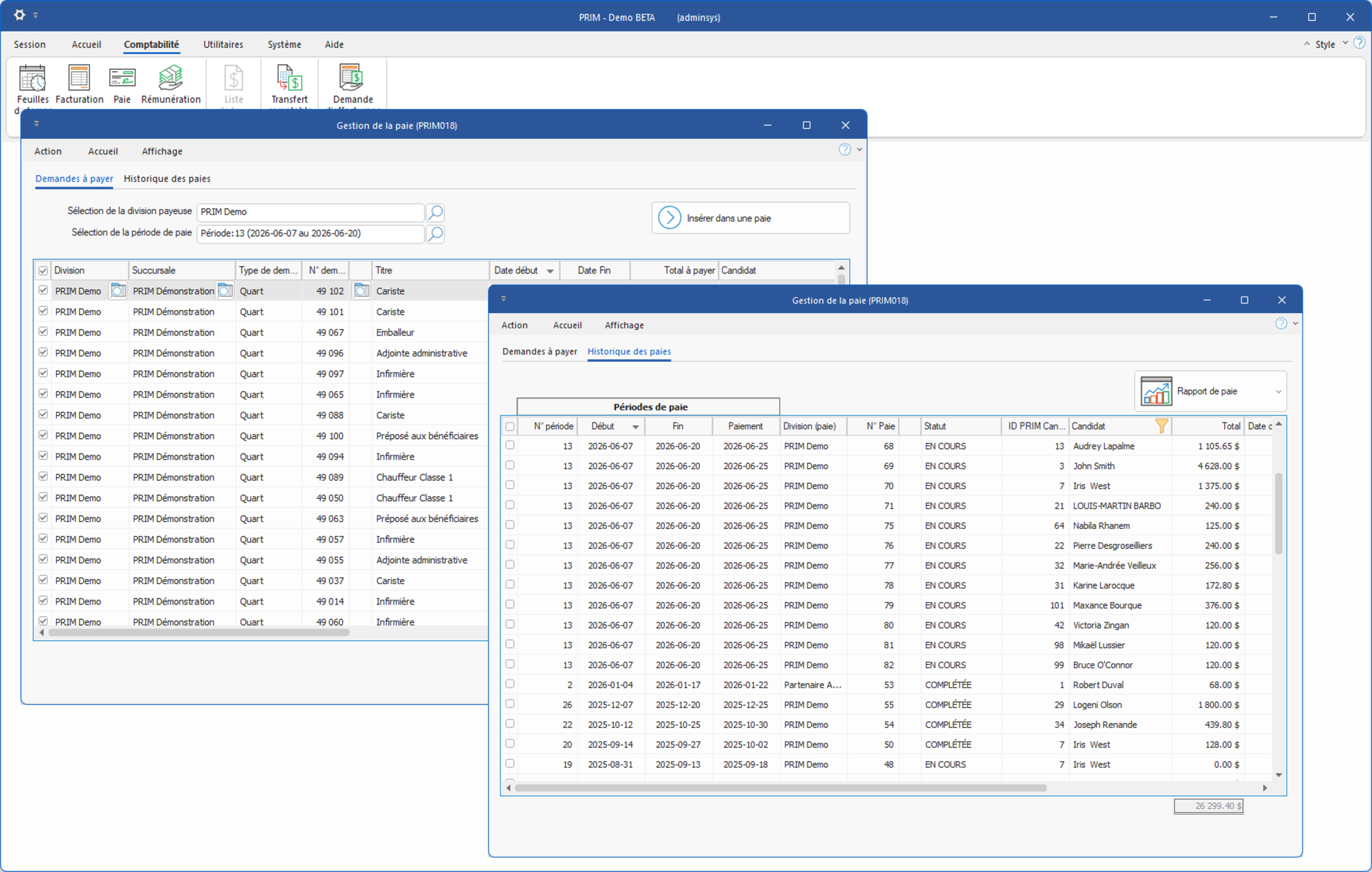Screen dimensions: 1372x872
Task: Open the demande lookup icon next to 49 102
Action: (361, 290)
